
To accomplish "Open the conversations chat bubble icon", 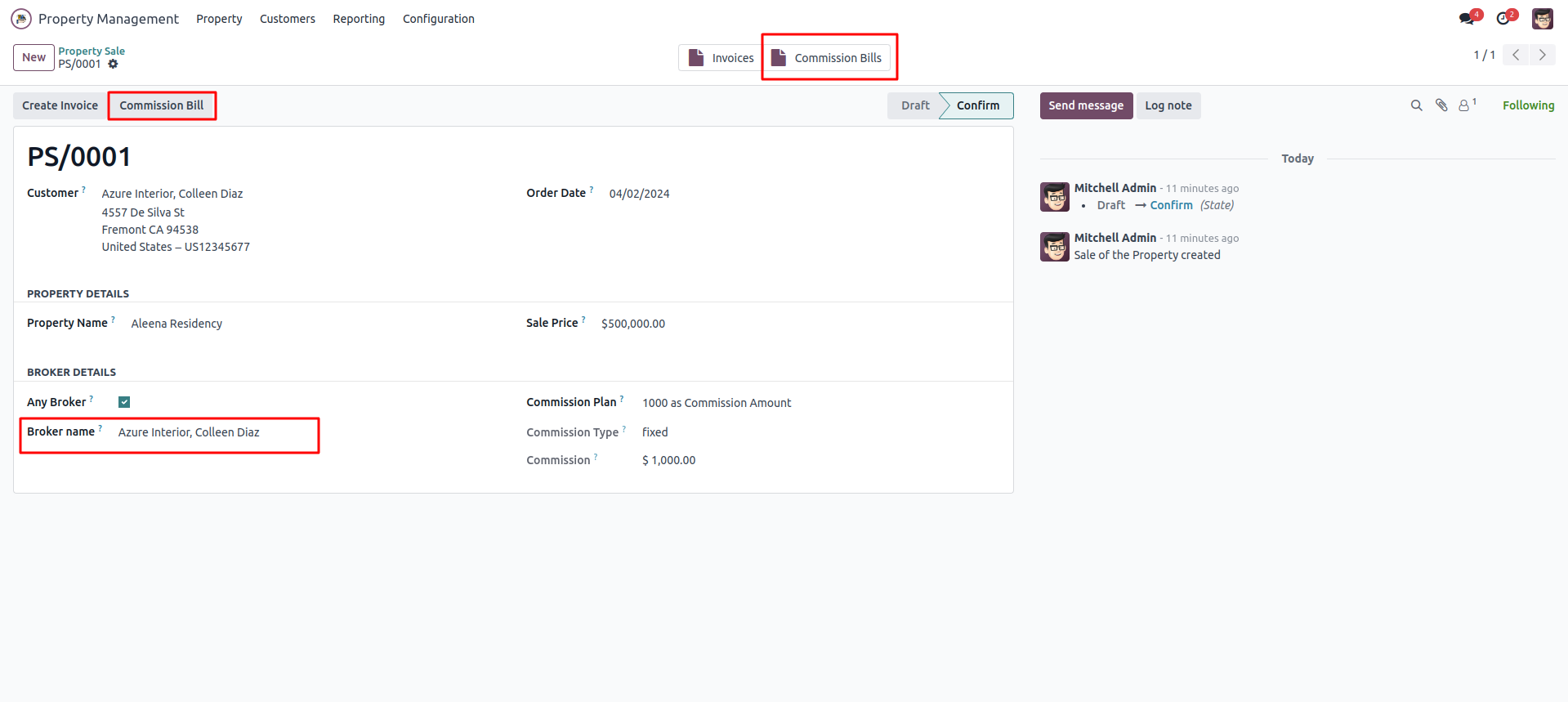I will click(x=1467, y=18).
